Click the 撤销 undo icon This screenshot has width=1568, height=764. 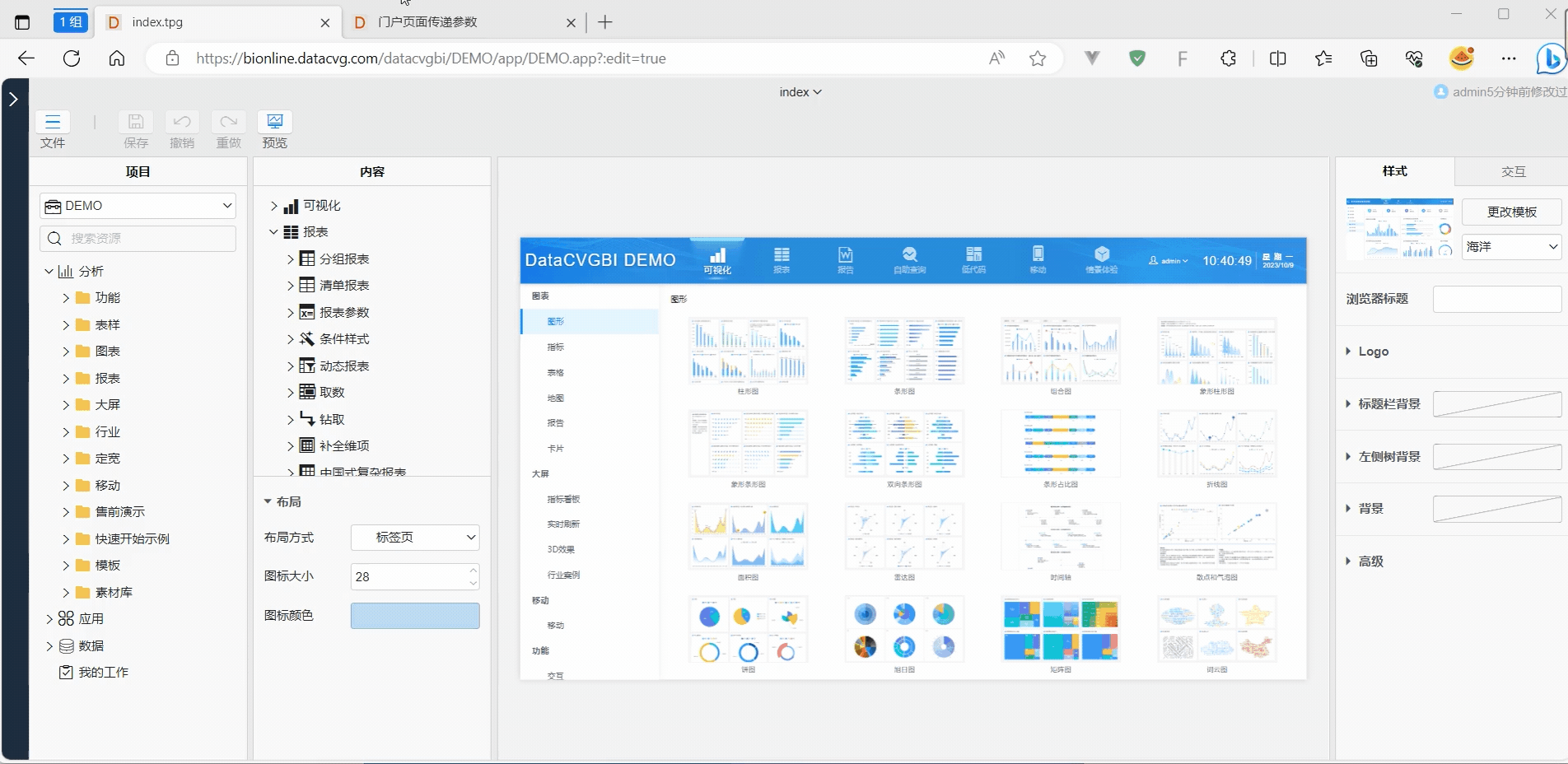coord(182,123)
